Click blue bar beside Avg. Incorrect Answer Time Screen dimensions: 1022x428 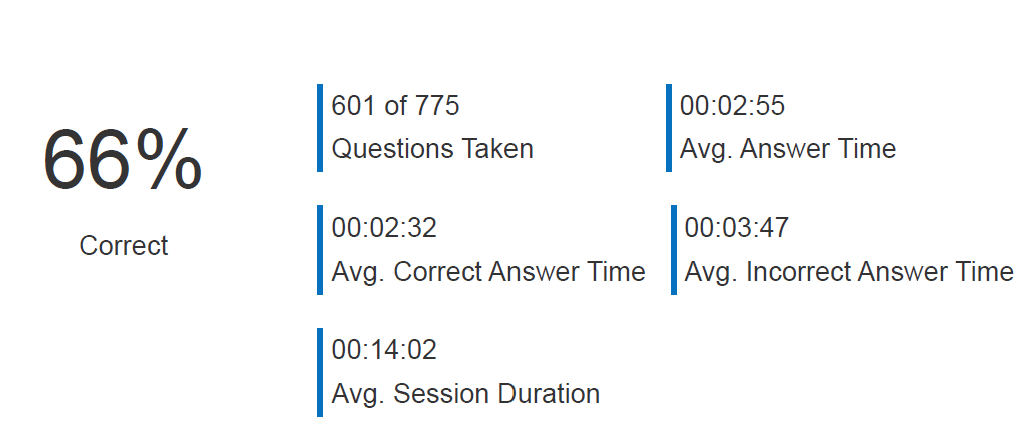click(x=674, y=250)
